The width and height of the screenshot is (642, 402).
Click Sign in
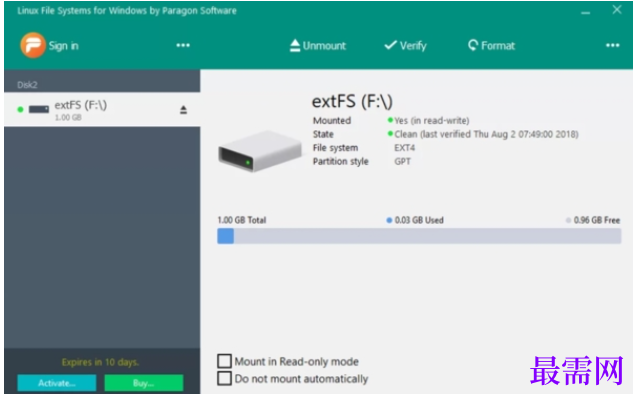(x=63, y=46)
